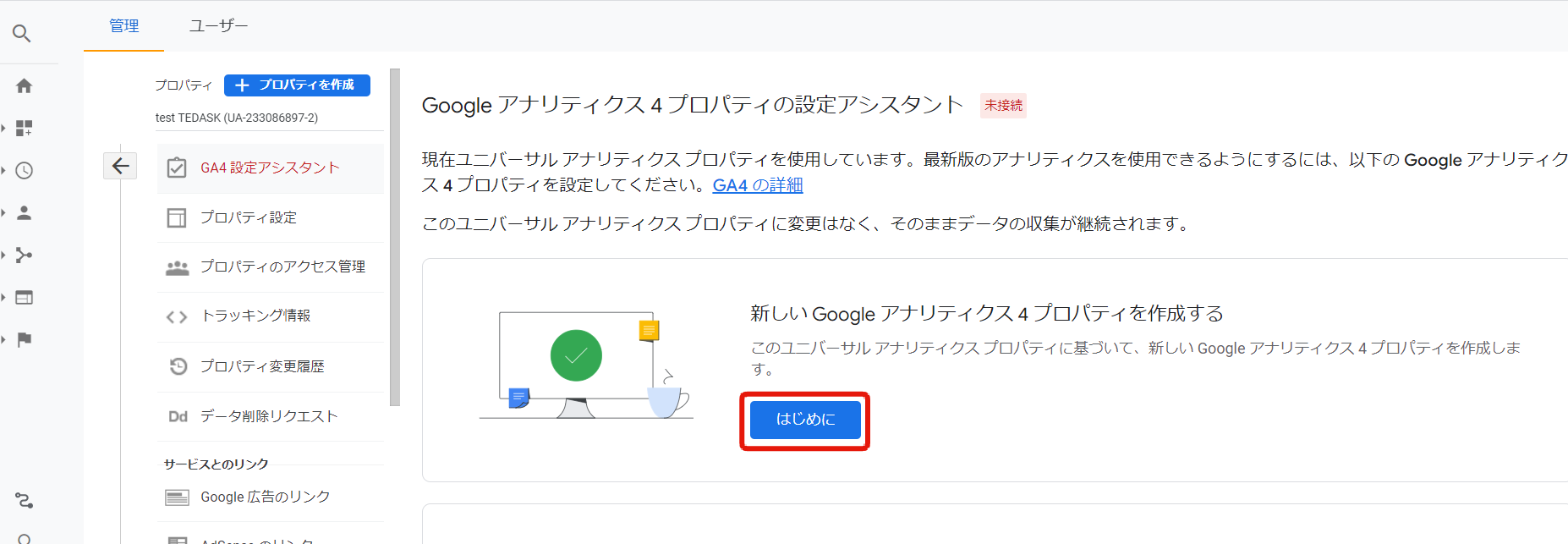
Task: Click the back arrow button
Action: click(x=120, y=166)
